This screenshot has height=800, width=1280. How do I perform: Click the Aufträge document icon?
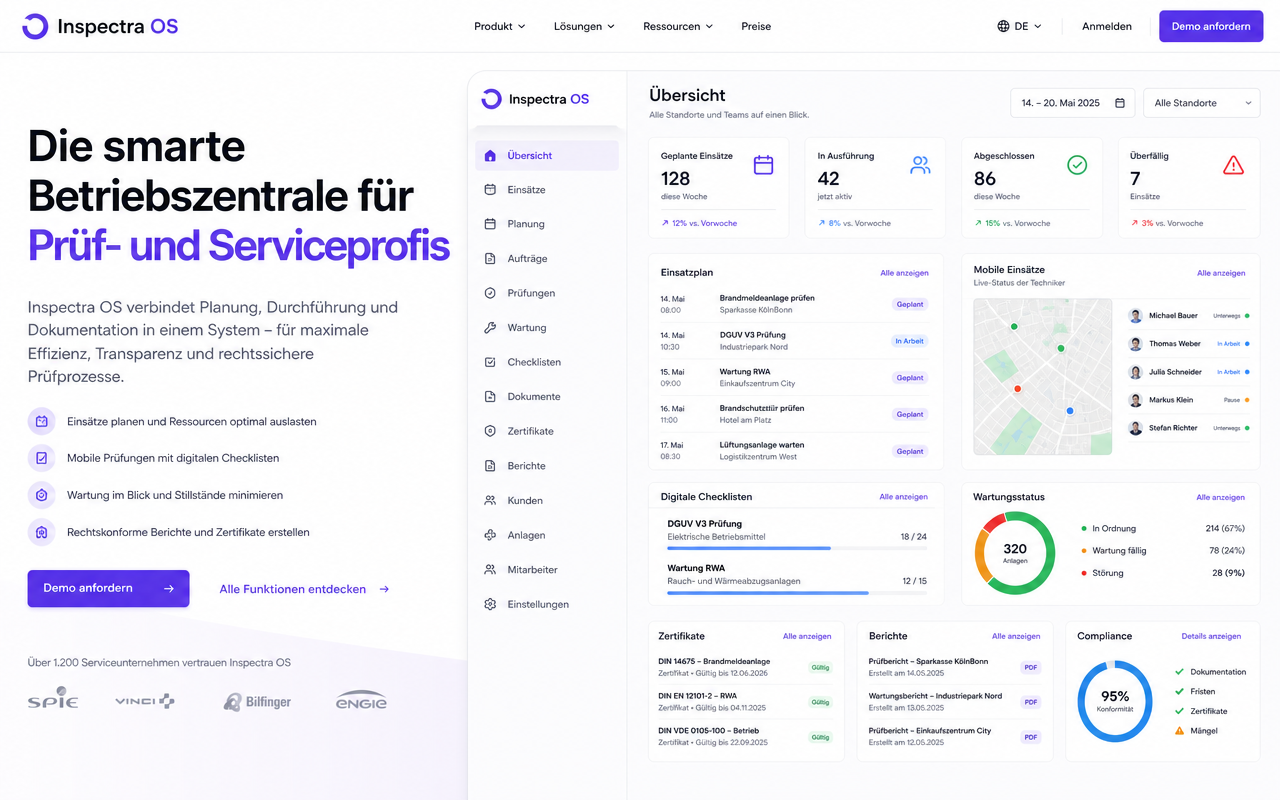click(490, 258)
